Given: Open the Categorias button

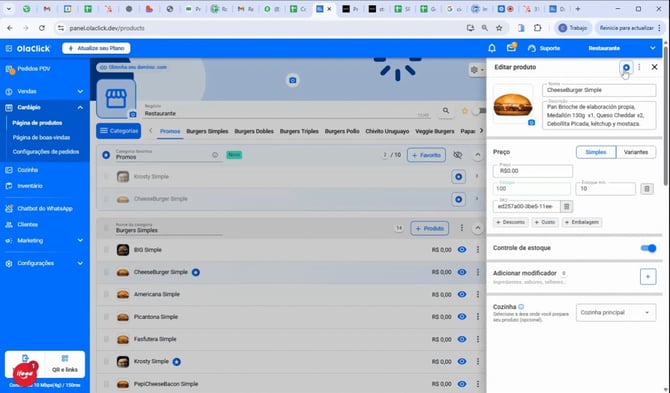Looking at the screenshot, I should (118, 131).
